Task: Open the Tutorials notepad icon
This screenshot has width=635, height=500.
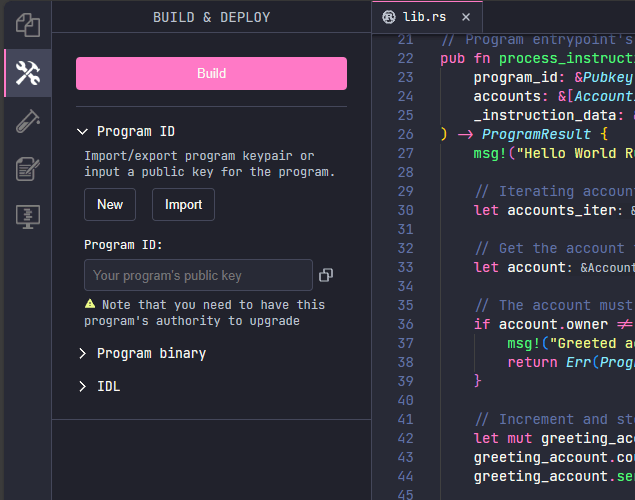Action: [27, 169]
